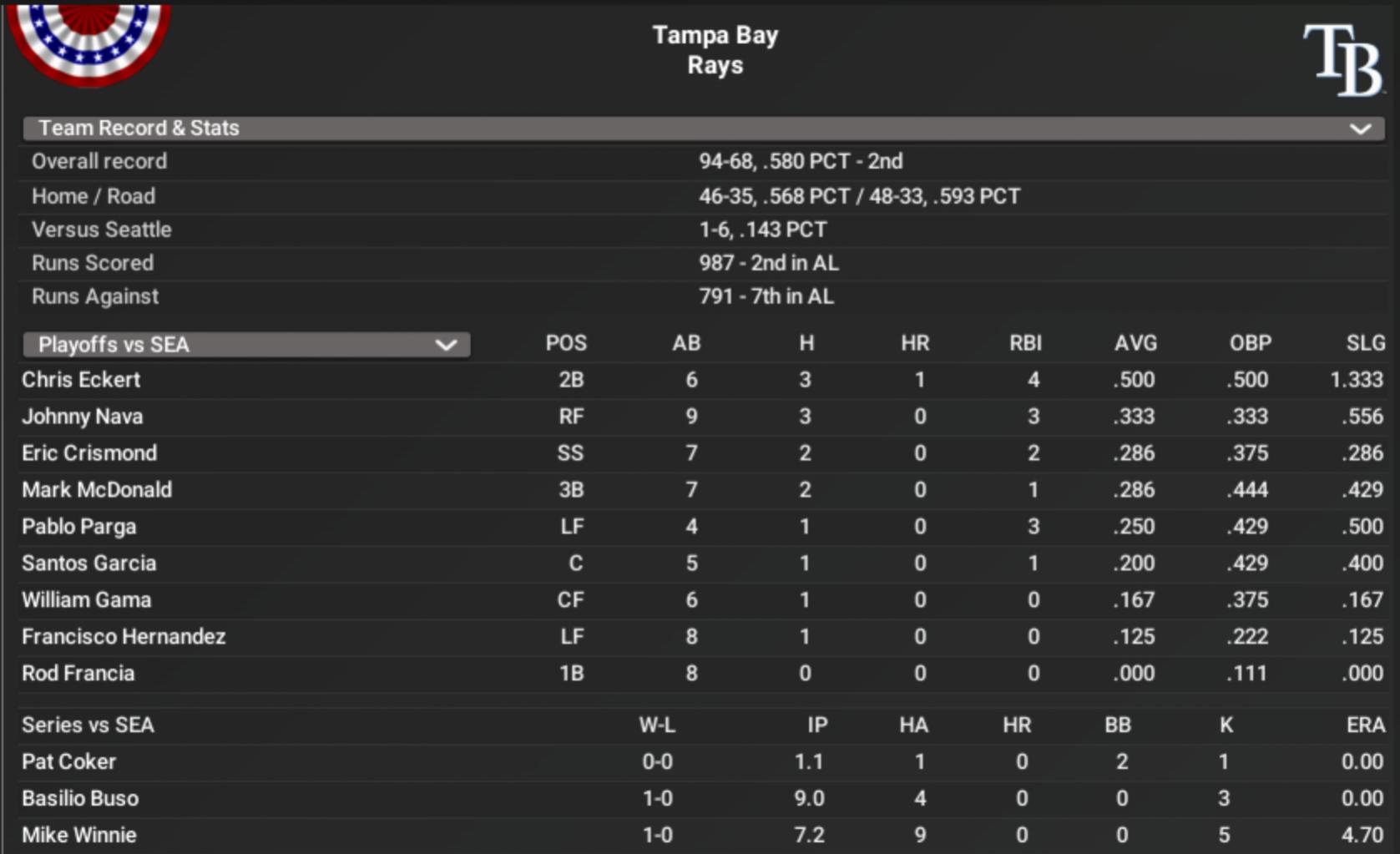This screenshot has width=1400, height=854.
Task: Open Eric Crismond's player page
Action: 89,453
